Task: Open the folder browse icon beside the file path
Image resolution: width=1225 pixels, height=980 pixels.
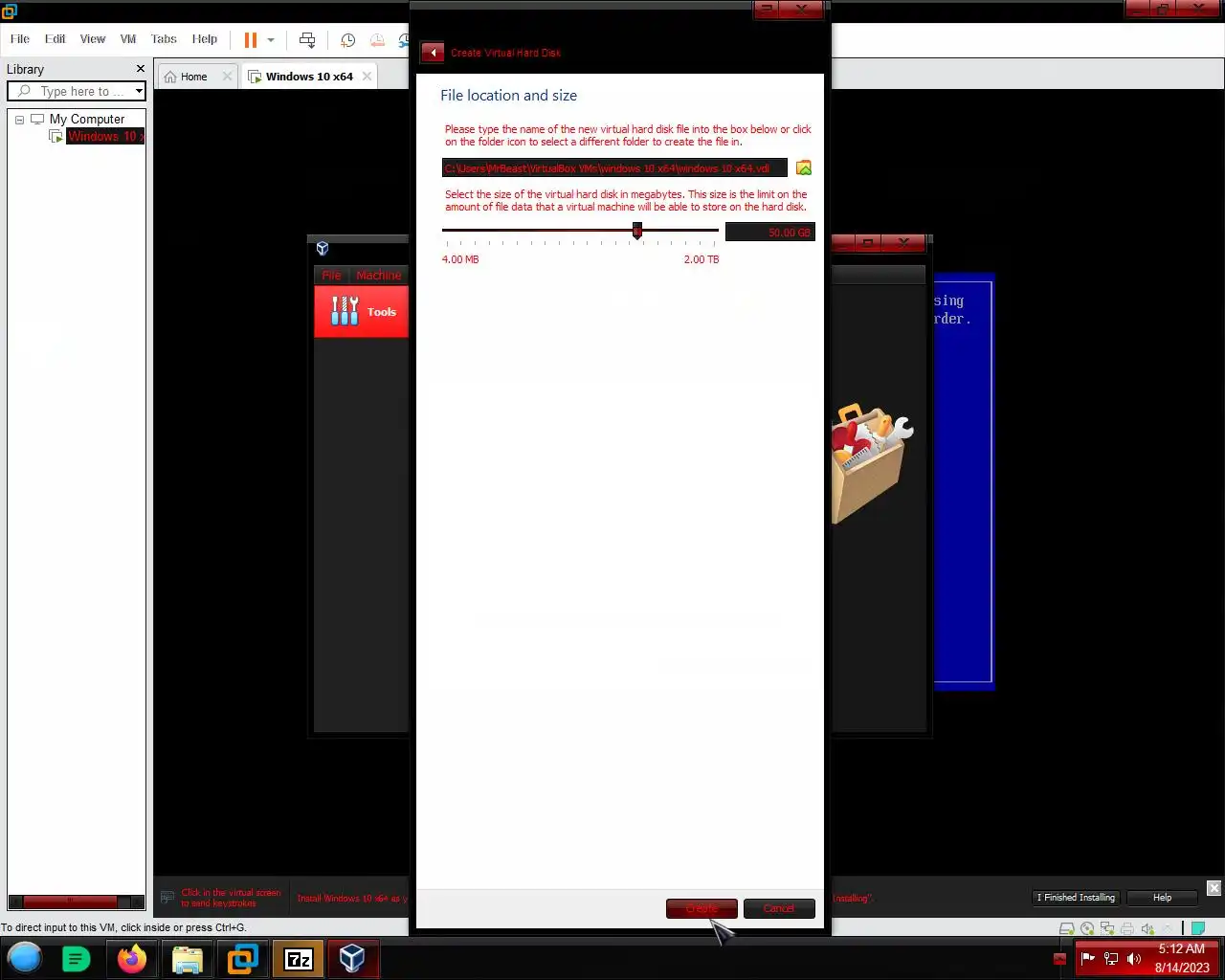Action: click(x=804, y=167)
